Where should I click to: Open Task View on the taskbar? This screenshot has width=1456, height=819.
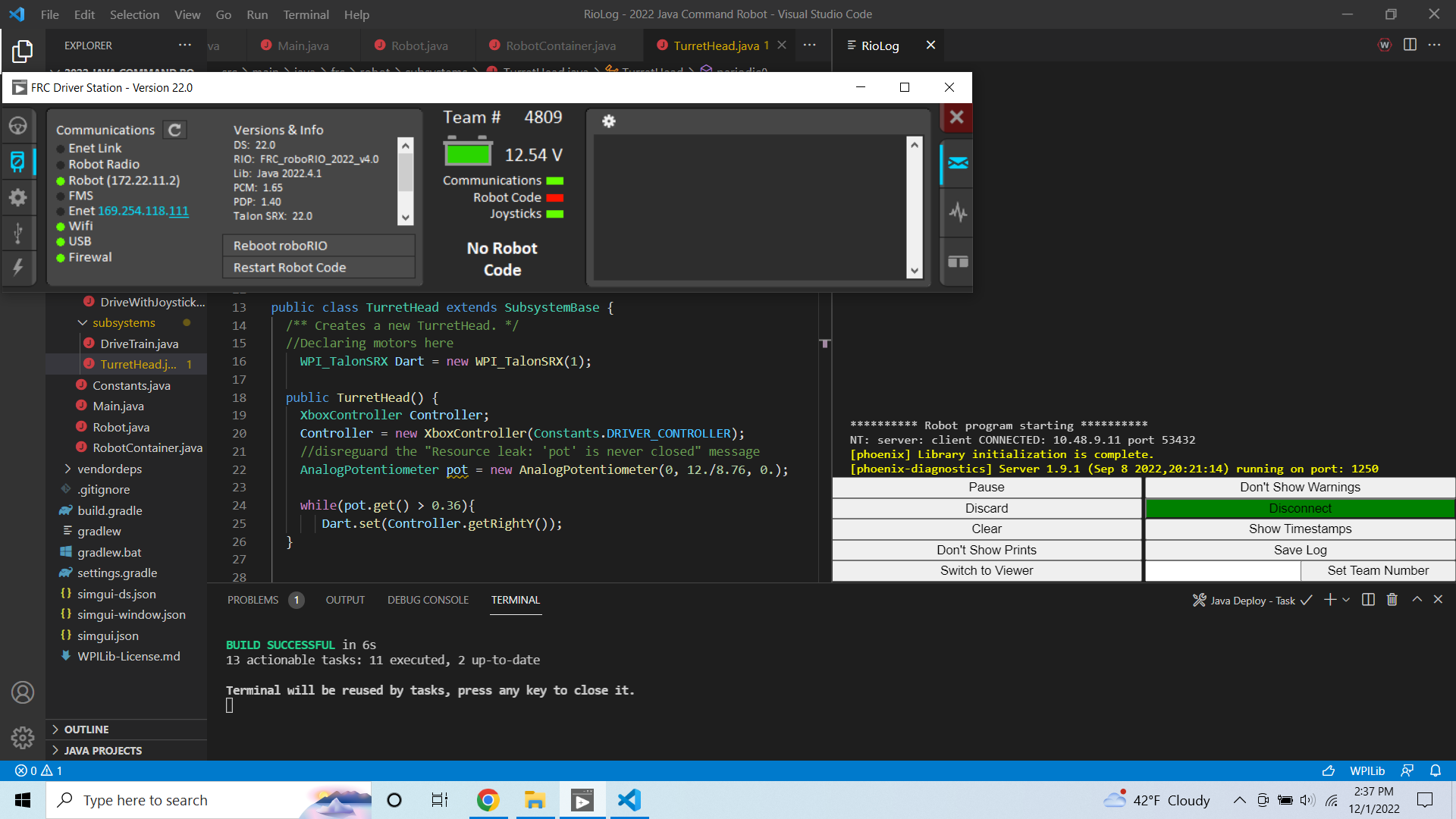[x=440, y=800]
